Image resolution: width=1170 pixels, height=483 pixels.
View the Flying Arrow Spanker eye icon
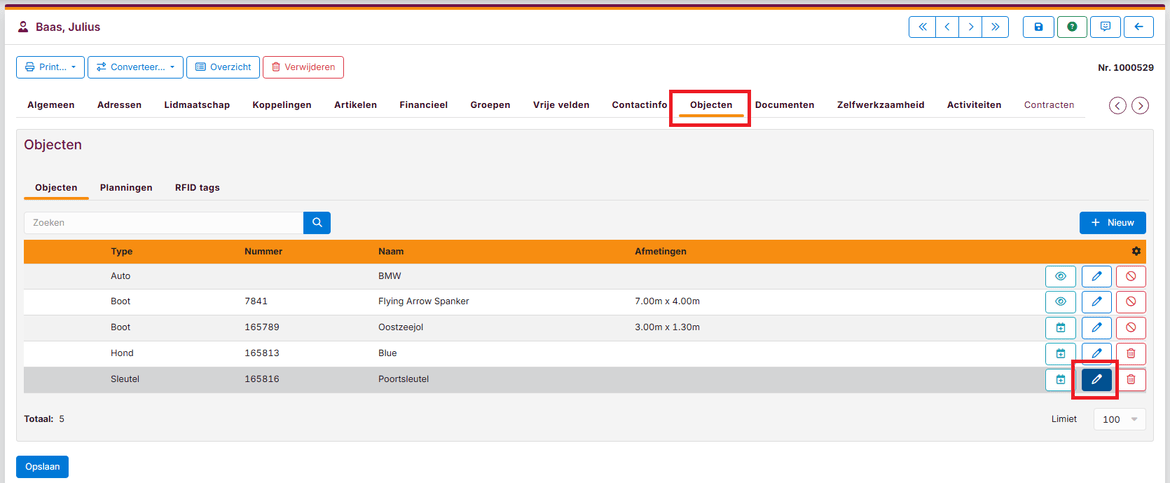pyautogui.click(x=1060, y=301)
